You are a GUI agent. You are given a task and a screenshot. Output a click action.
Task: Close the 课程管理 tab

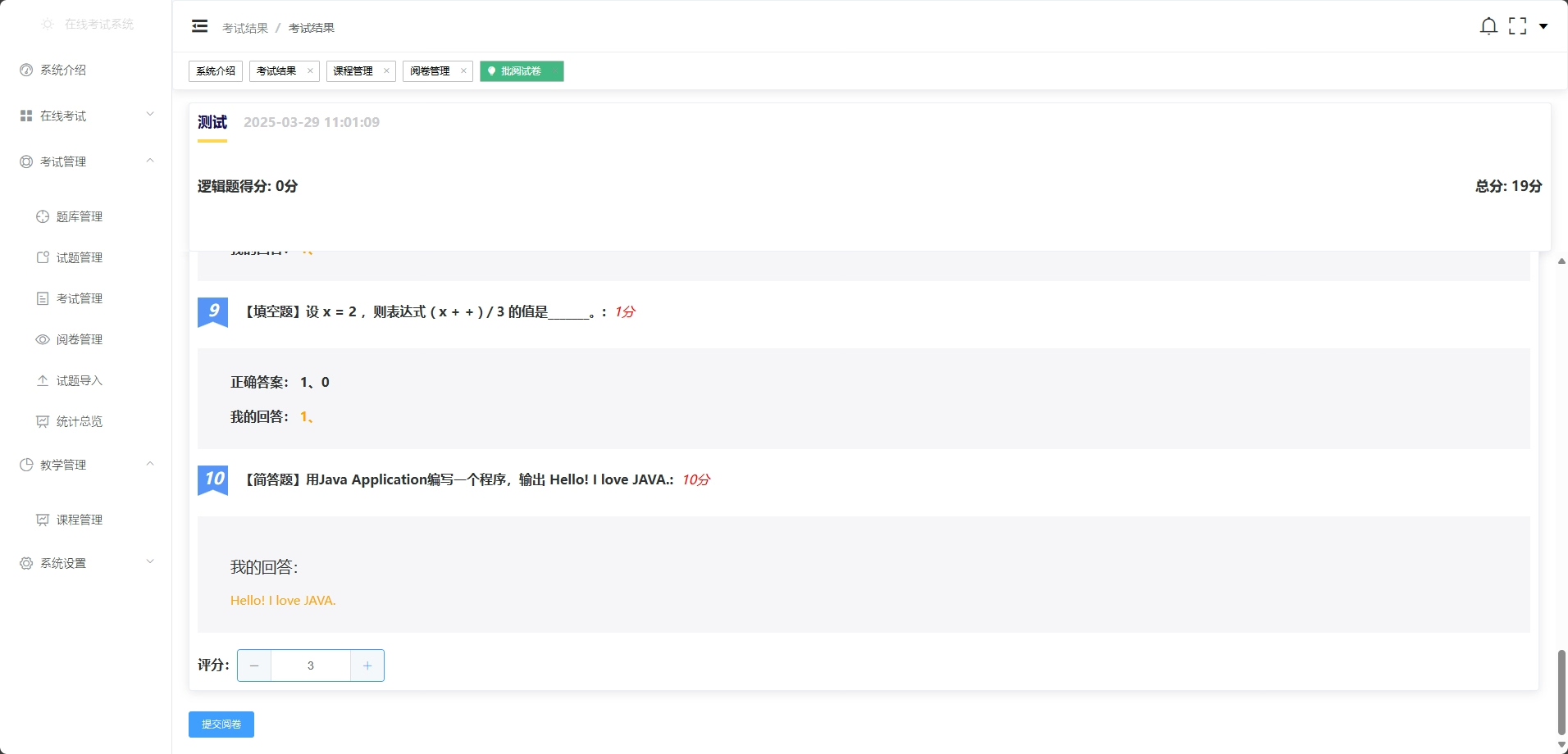pyautogui.click(x=386, y=71)
